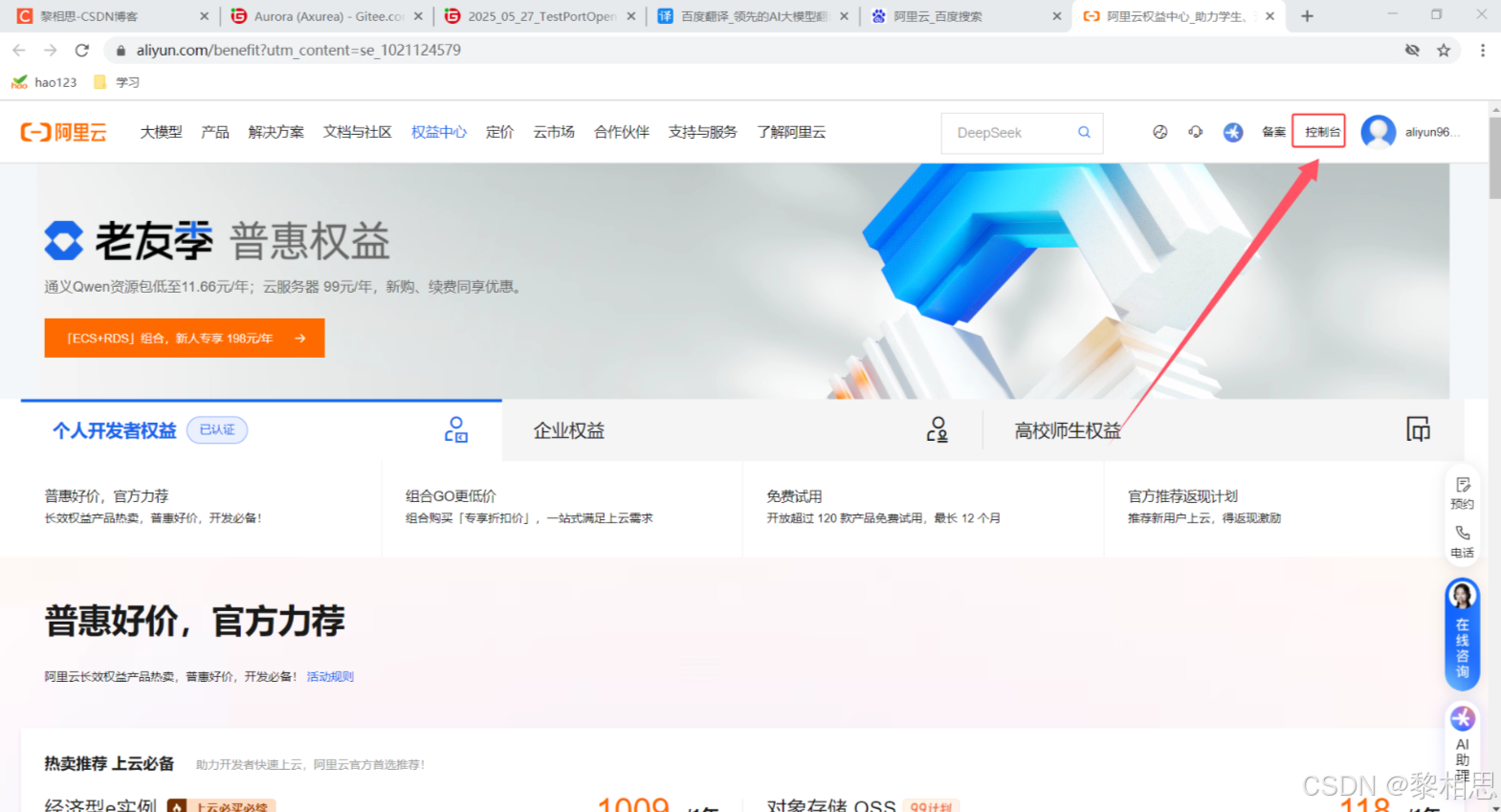Image resolution: width=1501 pixels, height=812 pixels.
Task: Open the 大模型 navigation menu
Action: tap(161, 132)
